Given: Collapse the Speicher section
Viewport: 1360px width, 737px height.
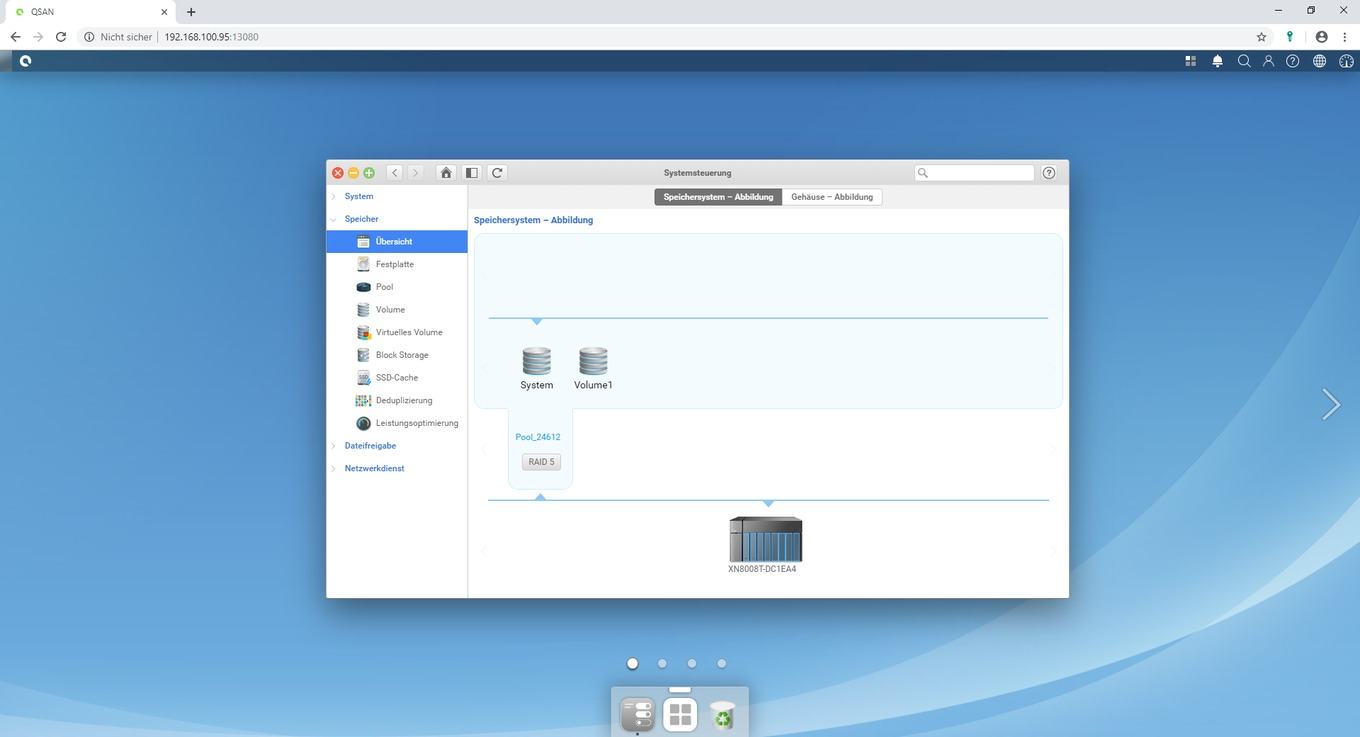Looking at the screenshot, I should pyautogui.click(x=334, y=219).
